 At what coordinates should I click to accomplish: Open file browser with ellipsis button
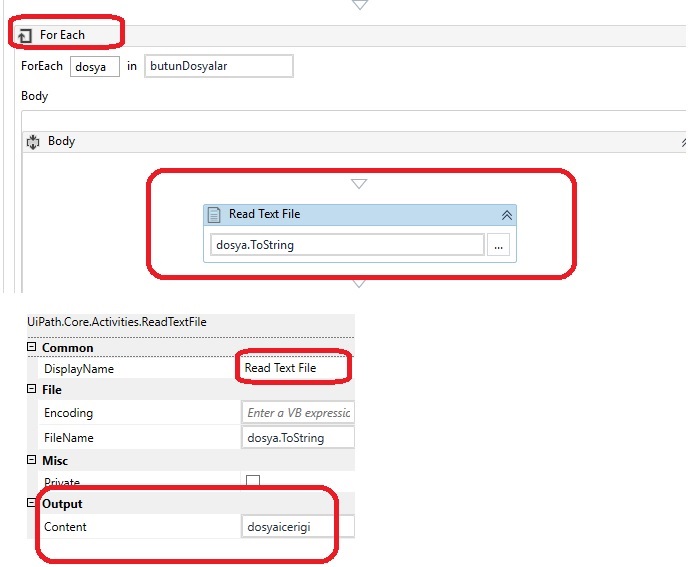(498, 245)
